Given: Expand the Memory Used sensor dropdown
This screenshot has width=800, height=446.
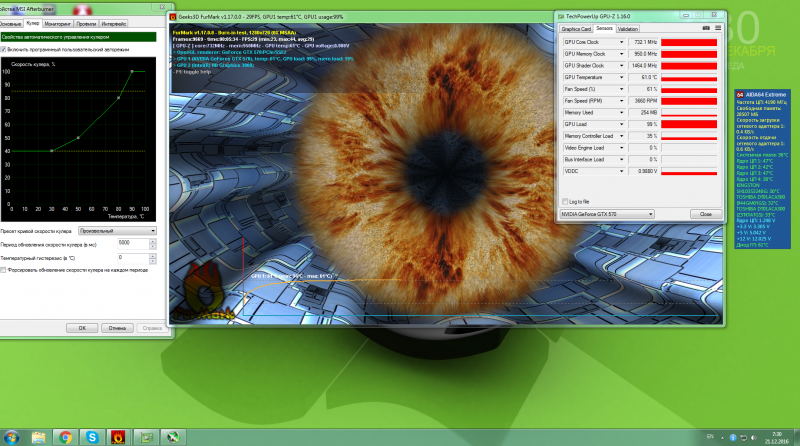Looking at the screenshot, I should pyautogui.click(x=621, y=113).
